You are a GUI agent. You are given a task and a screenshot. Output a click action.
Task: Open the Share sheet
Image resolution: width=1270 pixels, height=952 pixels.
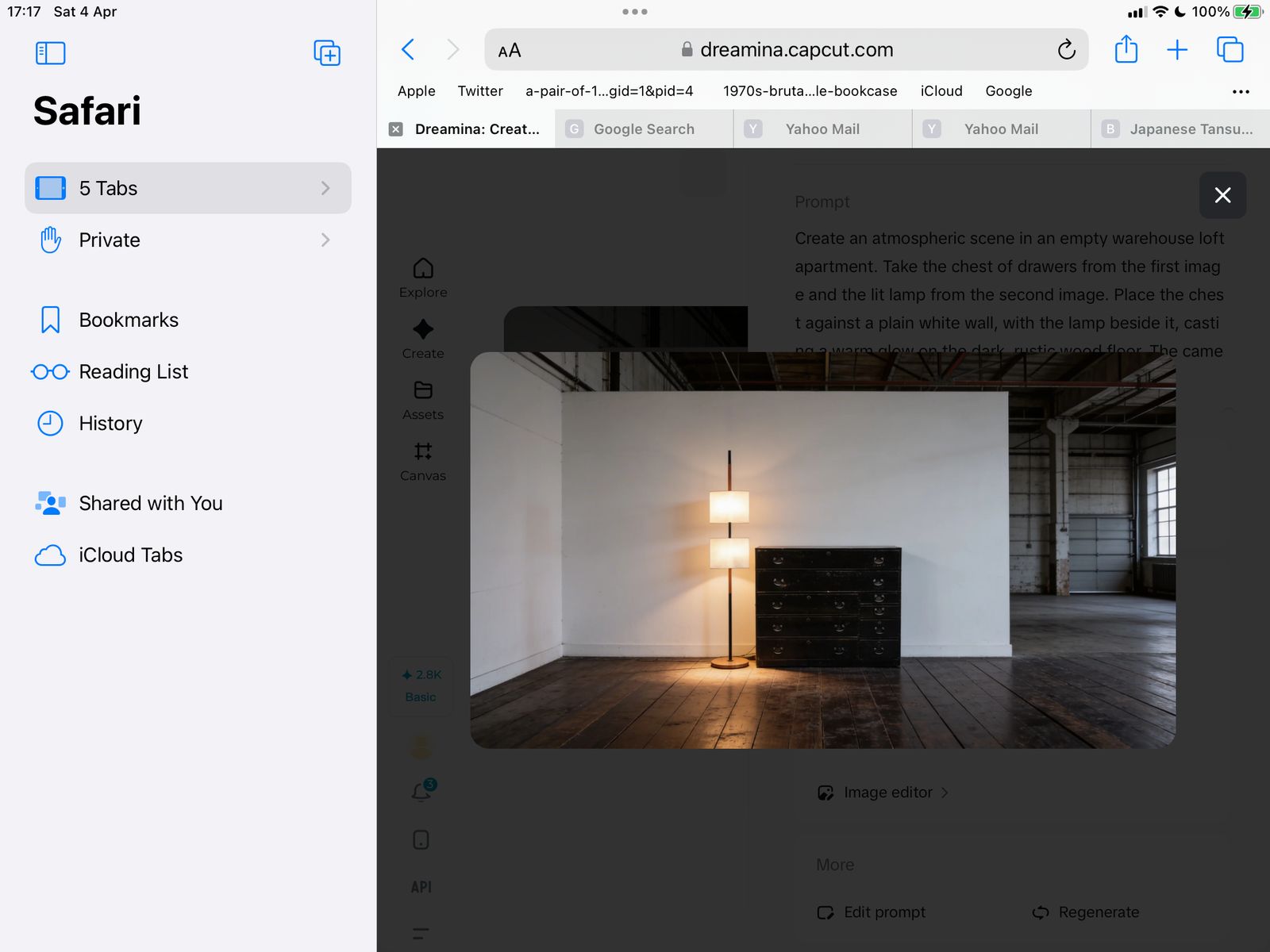[x=1126, y=49]
